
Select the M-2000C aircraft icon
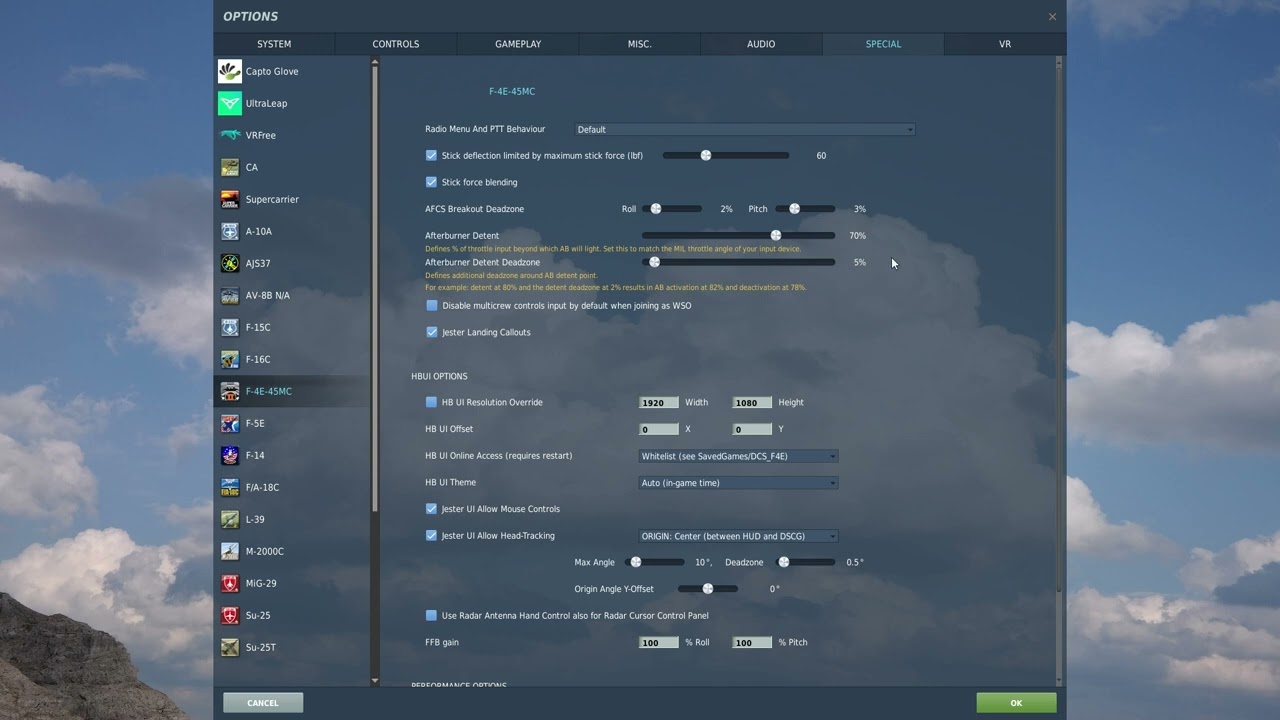[230, 551]
